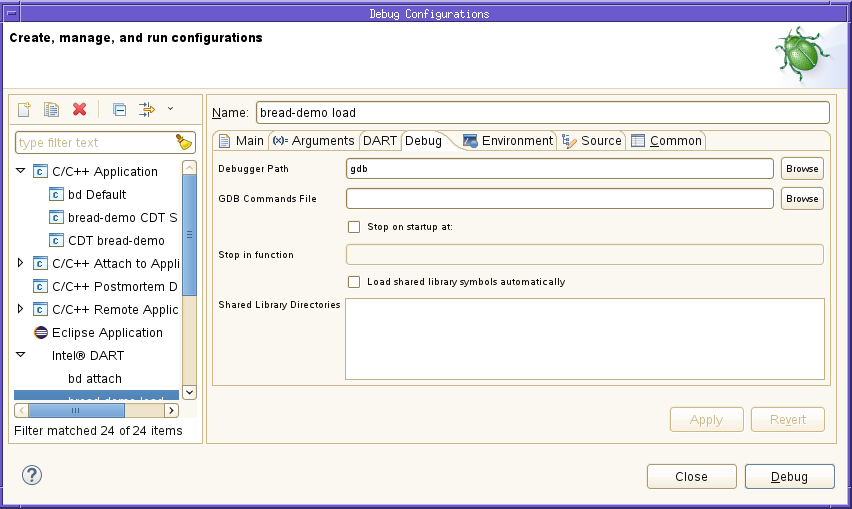
Task: Switch to the DART tab
Action: (379, 141)
